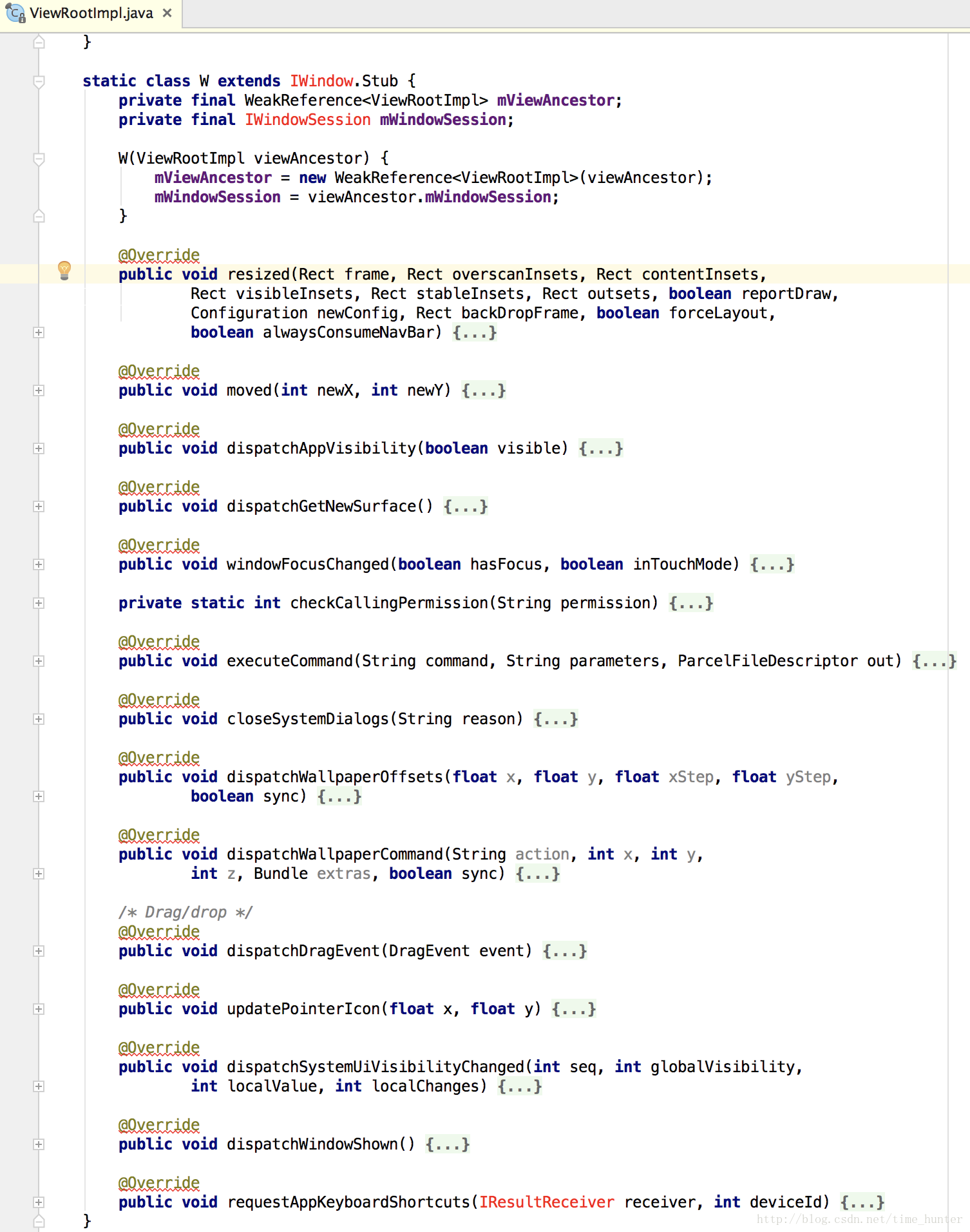Image resolution: width=970 pixels, height=1232 pixels.
Task: Expand updatePointerIcon fold marker in gutter
Action: point(39,1009)
